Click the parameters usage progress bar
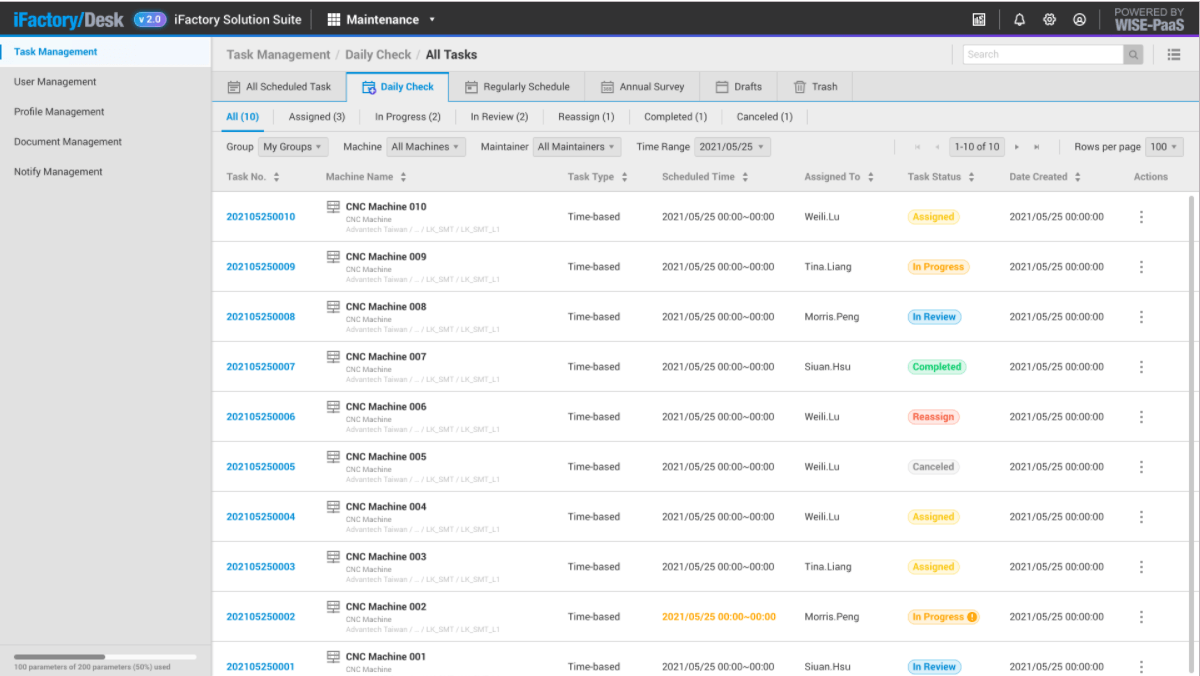The width and height of the screenshot is (1200, 676). (105, 657)
